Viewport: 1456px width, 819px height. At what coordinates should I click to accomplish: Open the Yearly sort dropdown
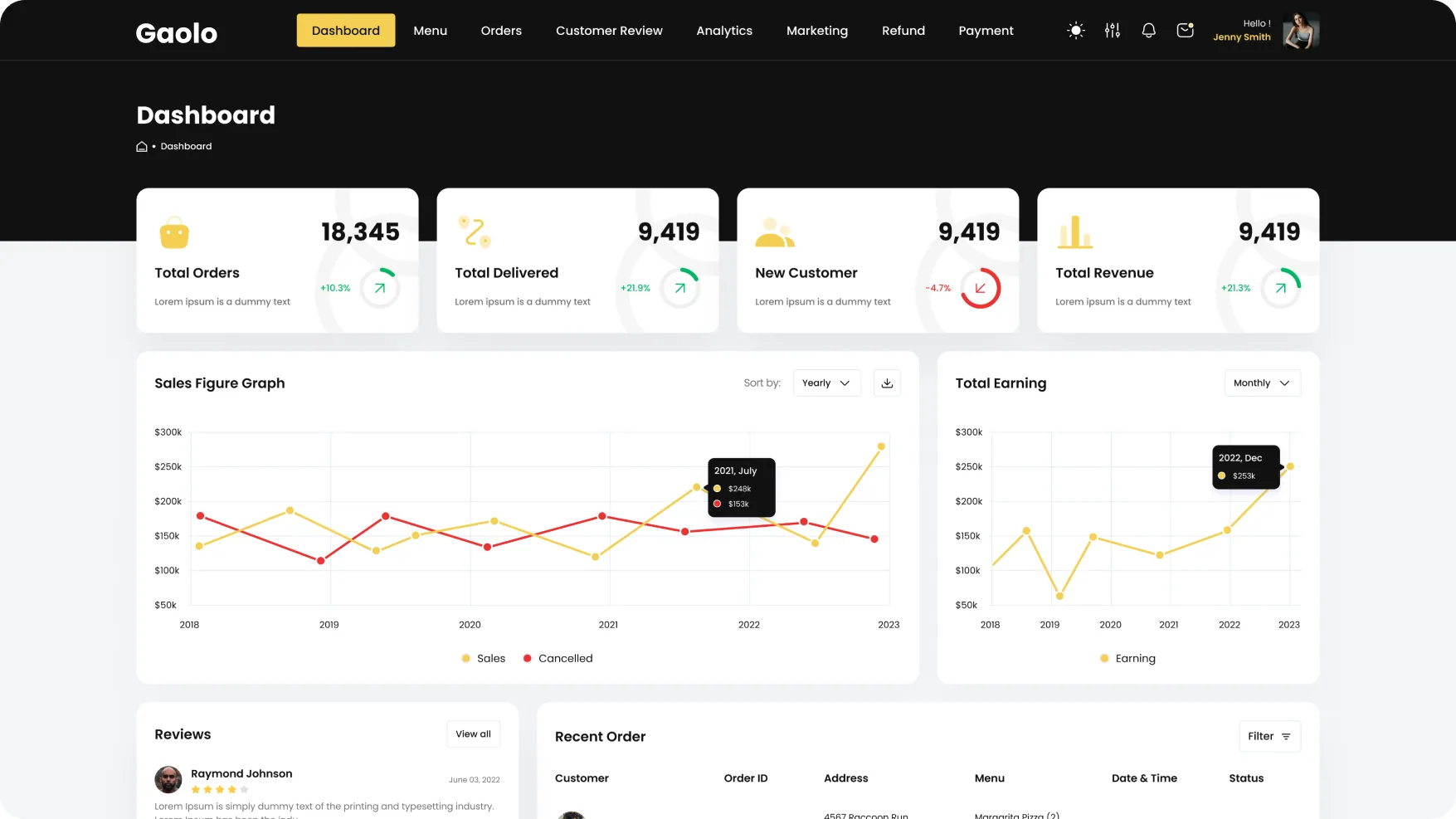click(827, 383)
